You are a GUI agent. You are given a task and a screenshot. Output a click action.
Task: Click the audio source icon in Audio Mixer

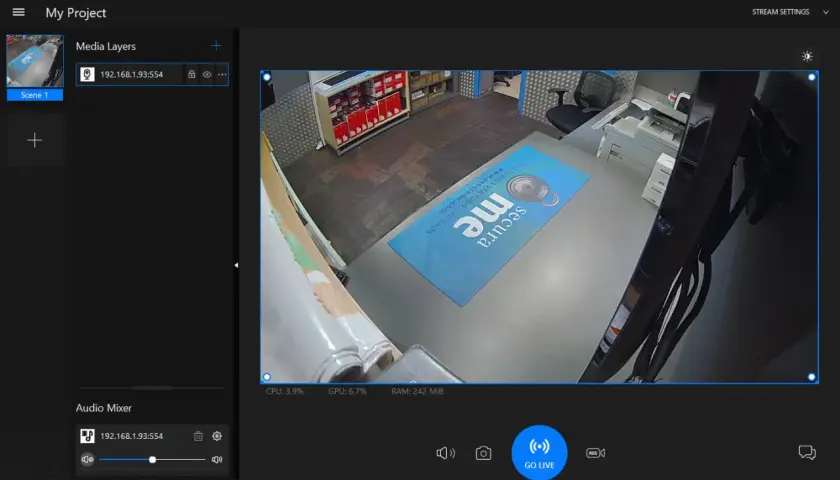[x=87, y=436]
